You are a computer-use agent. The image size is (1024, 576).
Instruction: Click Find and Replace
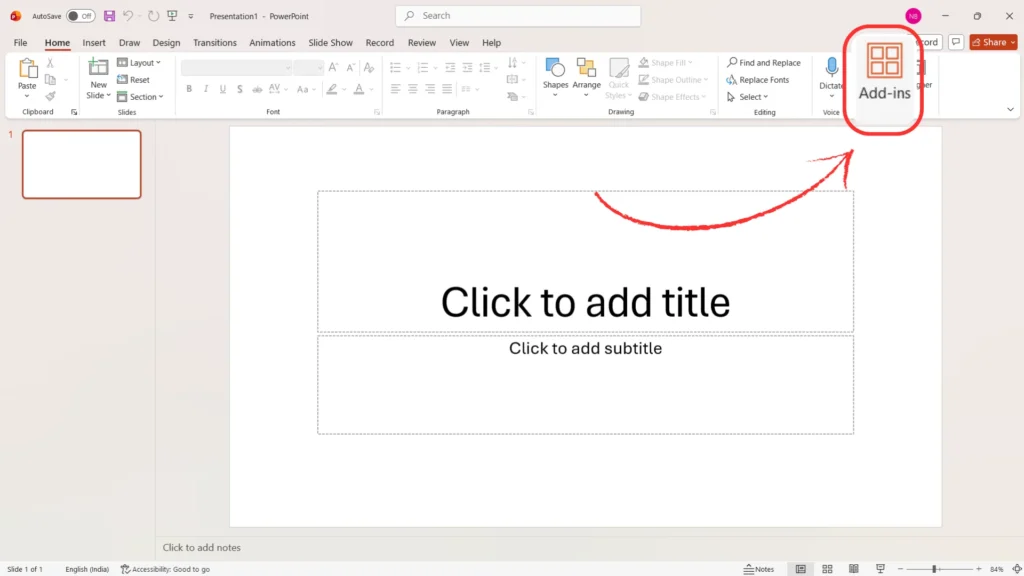click(764, 63)
